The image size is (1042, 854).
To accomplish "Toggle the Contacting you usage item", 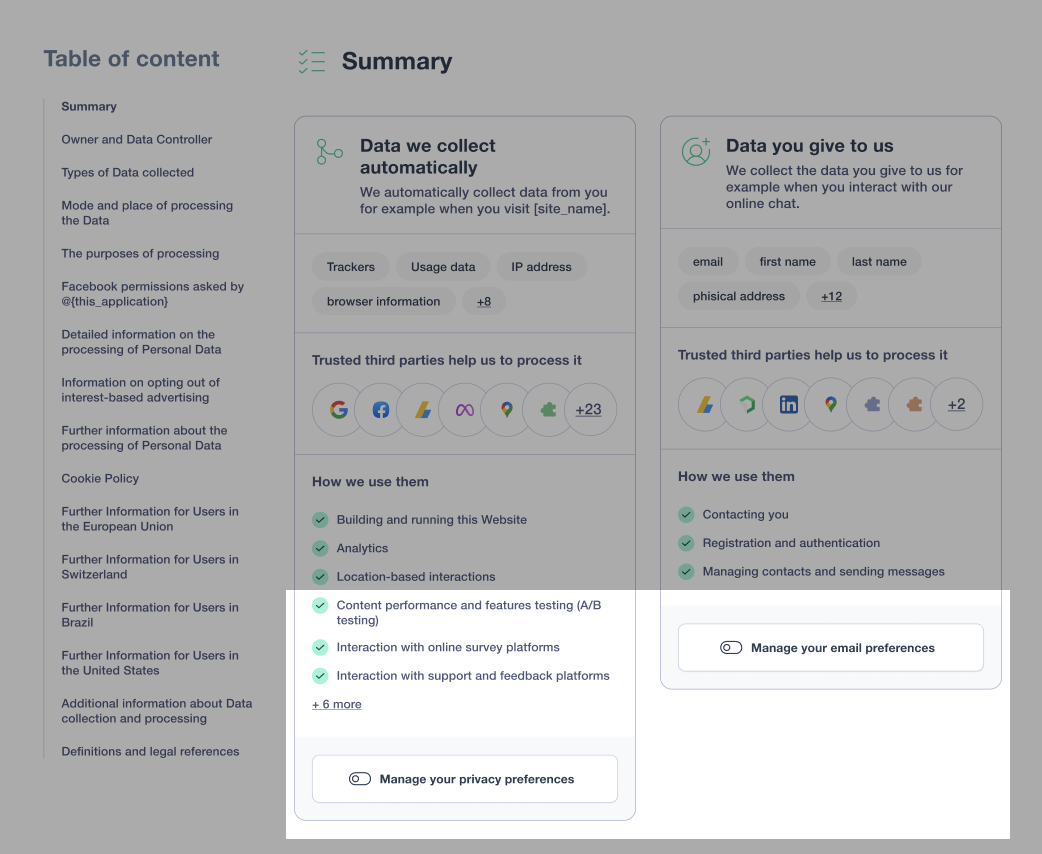I will coord(686,514).
